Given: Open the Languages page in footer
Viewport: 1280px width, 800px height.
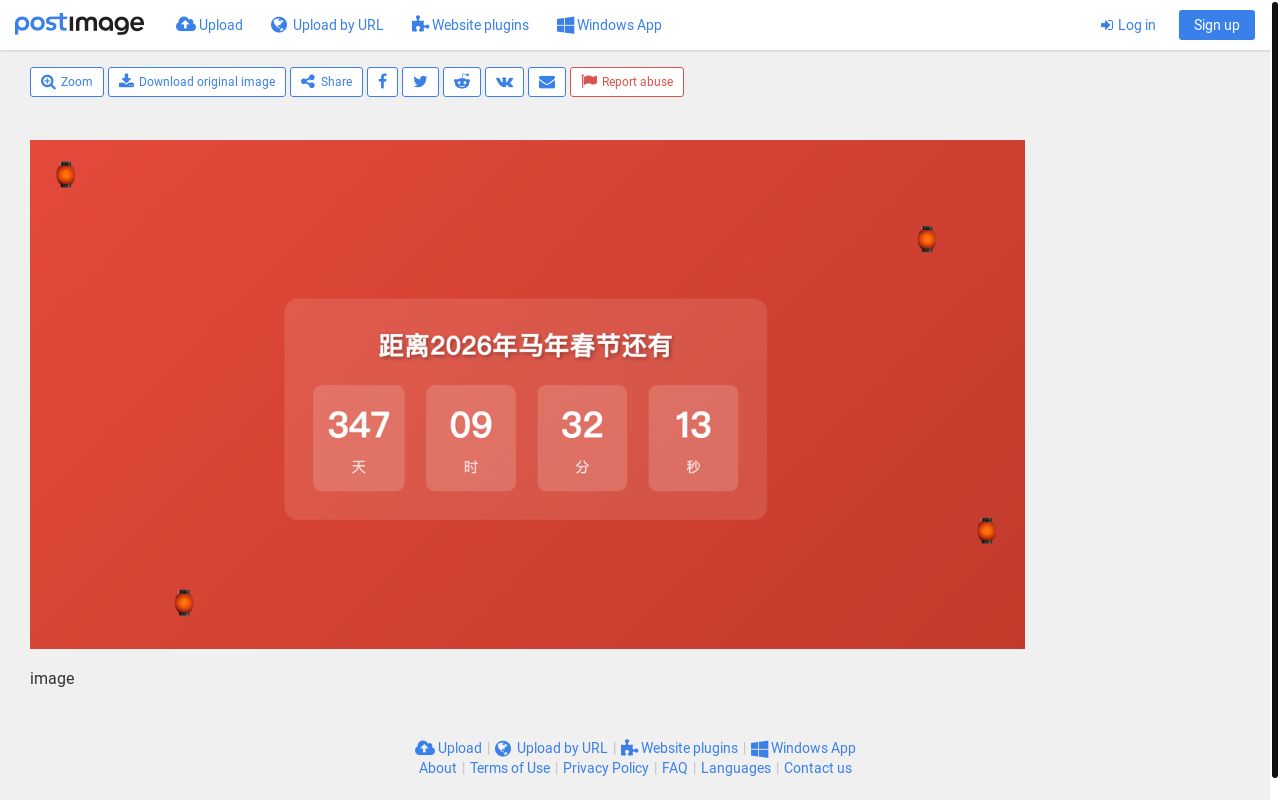Looking at the screenshot, I should [735, 768].
